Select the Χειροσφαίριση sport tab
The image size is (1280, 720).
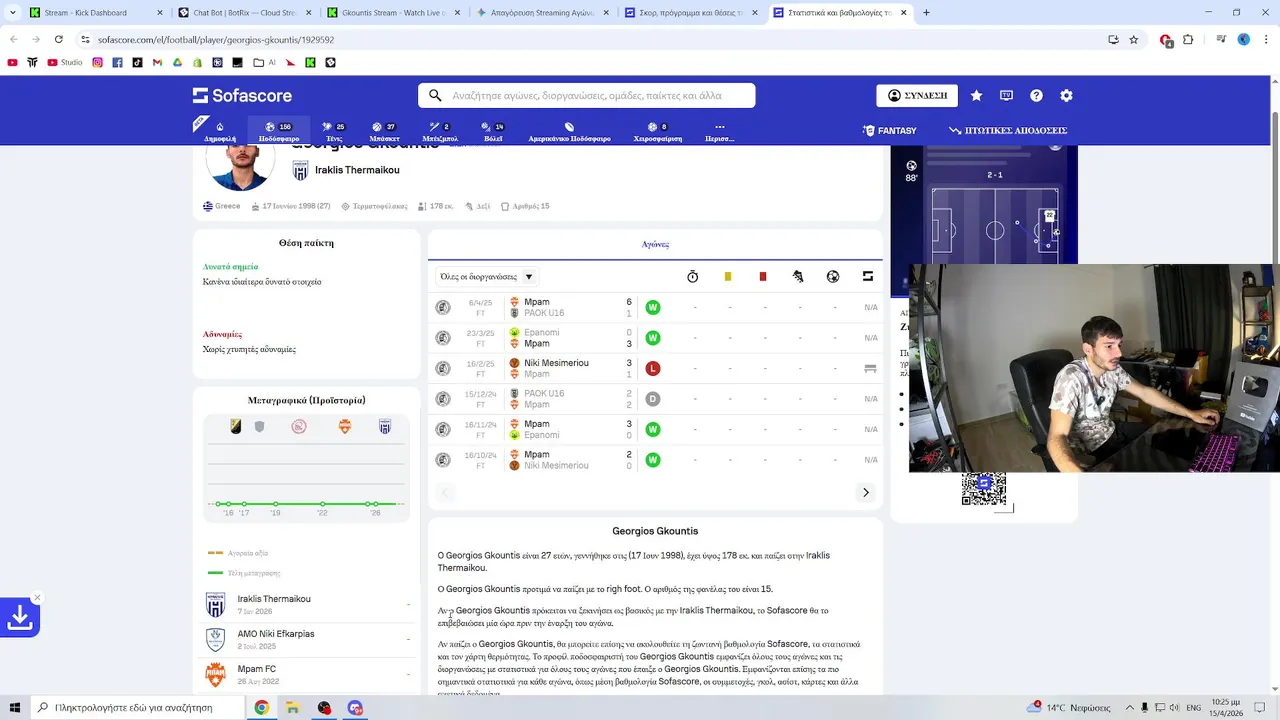click(x=658, y=131)
